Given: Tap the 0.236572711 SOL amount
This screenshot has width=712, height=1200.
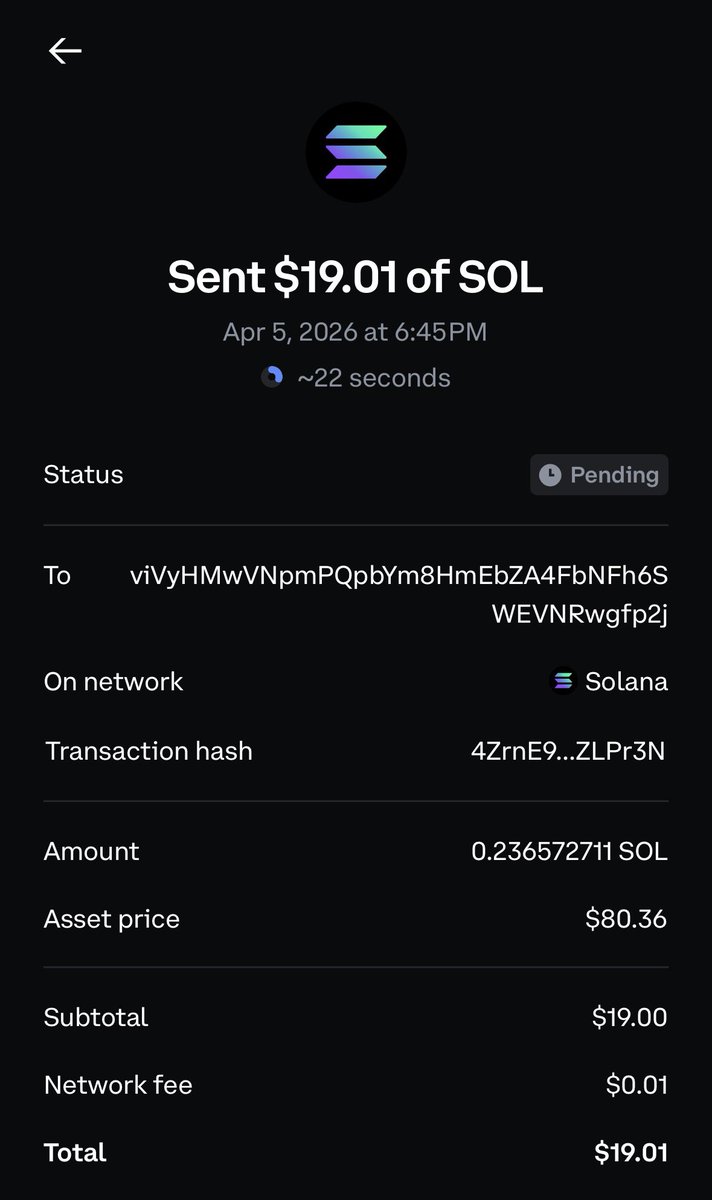Looking at the screenshot, I should (x=569, y=851).
